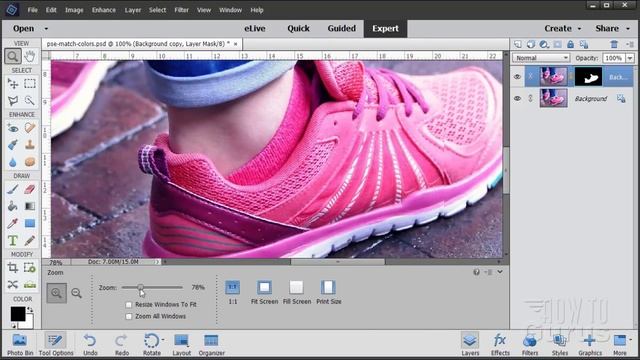Image resolution: width=640 pixels, height=360 pixels.
Task: Create a new layer in Layers panel
Action: (518, 44)
